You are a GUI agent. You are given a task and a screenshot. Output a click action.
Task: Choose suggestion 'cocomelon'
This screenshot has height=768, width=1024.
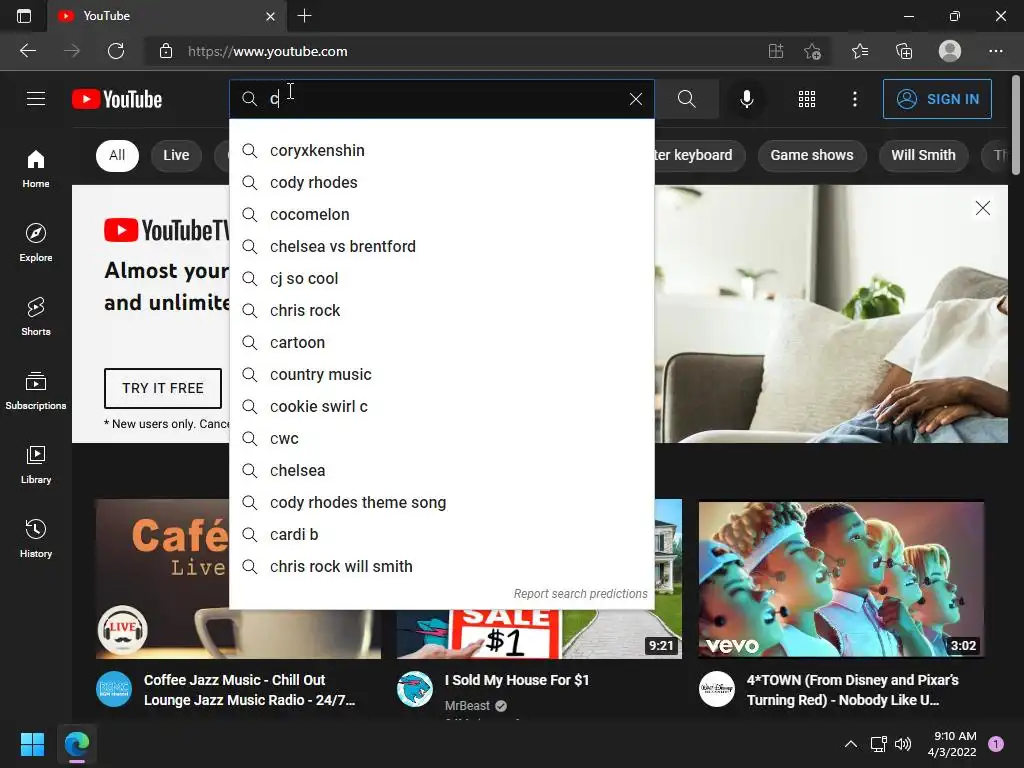[x=441, y=215]
